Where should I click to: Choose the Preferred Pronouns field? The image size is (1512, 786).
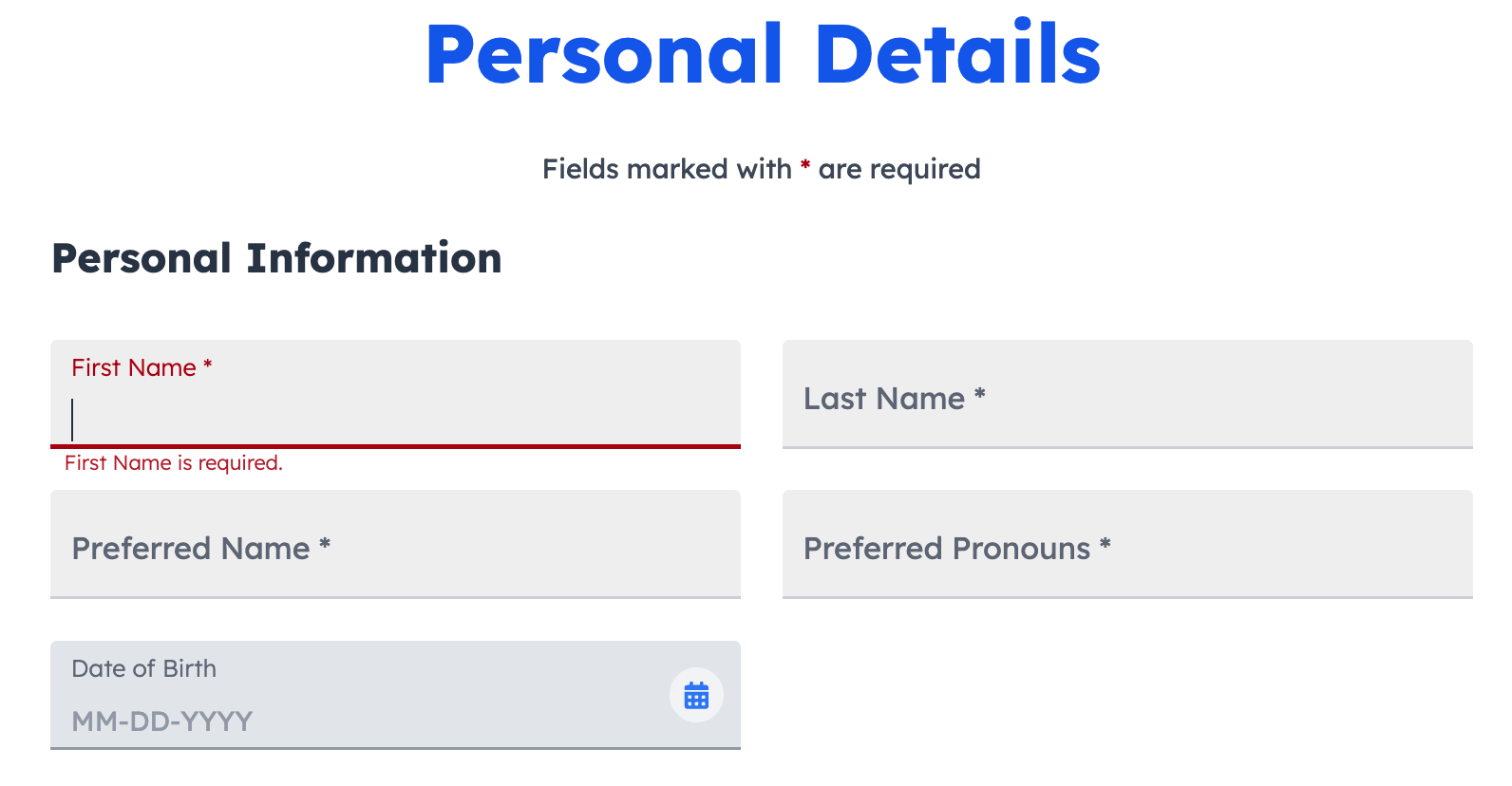[1127, 544]
